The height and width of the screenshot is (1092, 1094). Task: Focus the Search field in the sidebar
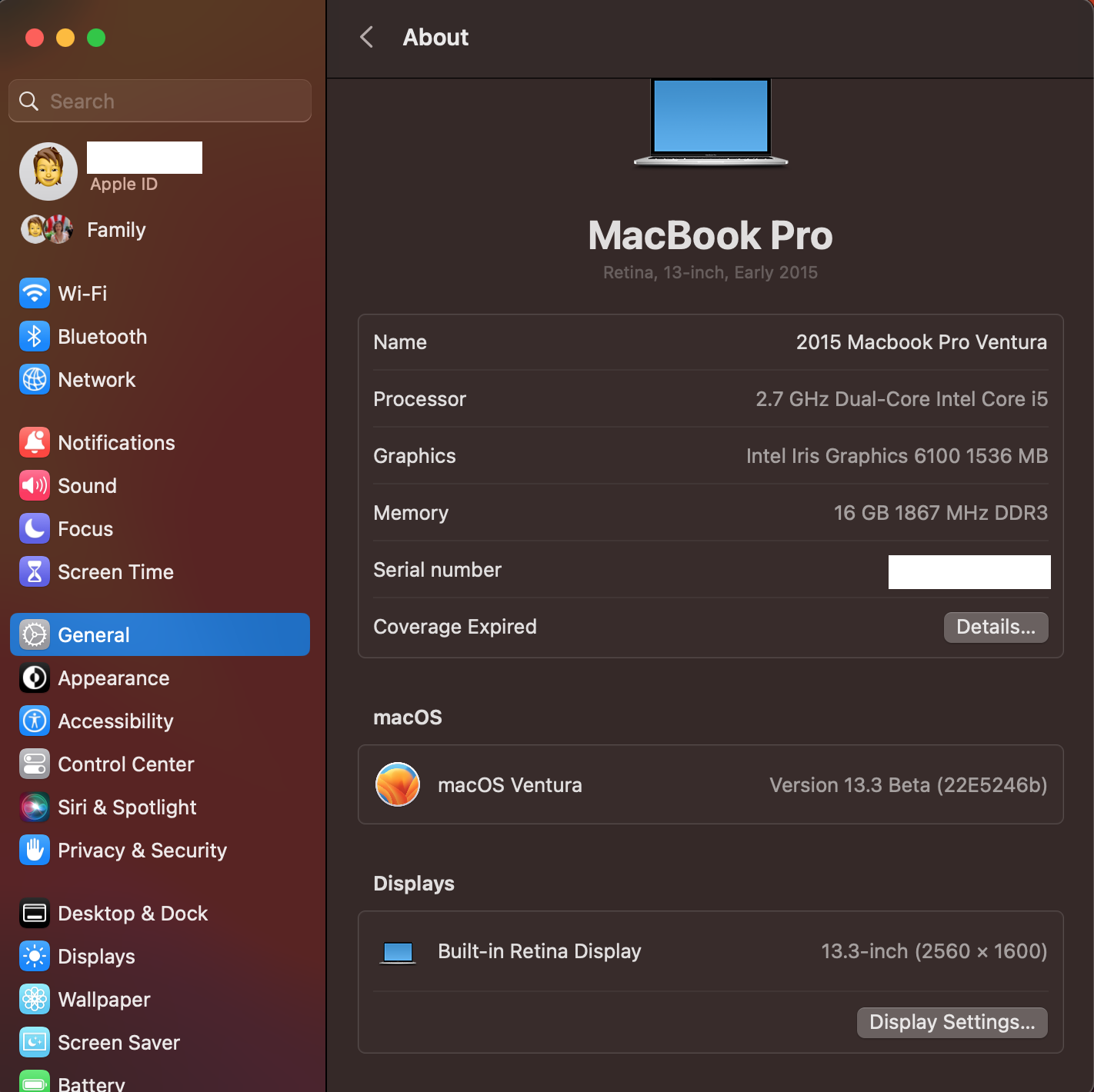point(160,101)
